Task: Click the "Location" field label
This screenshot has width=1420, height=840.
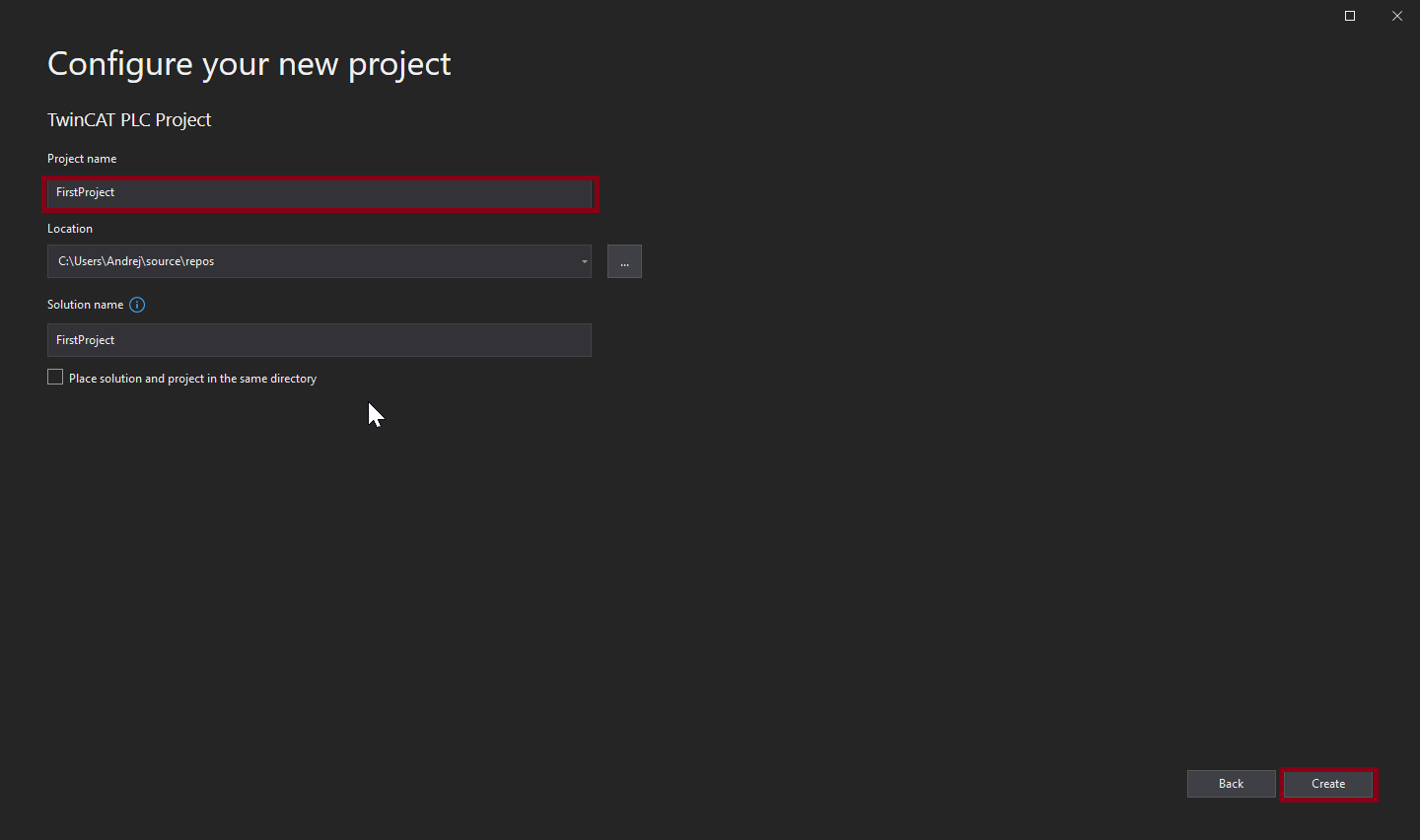Action: pos(70,229)
